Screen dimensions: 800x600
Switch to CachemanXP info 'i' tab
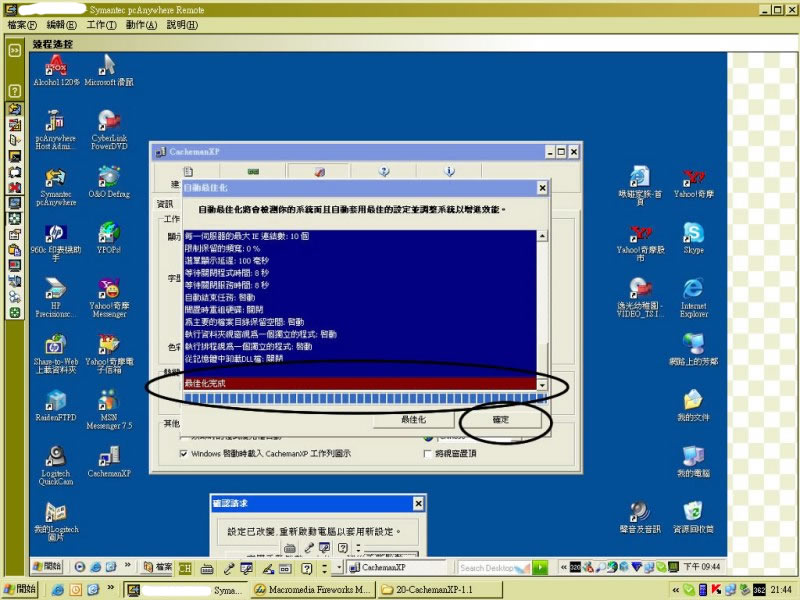tap(449, 171)
